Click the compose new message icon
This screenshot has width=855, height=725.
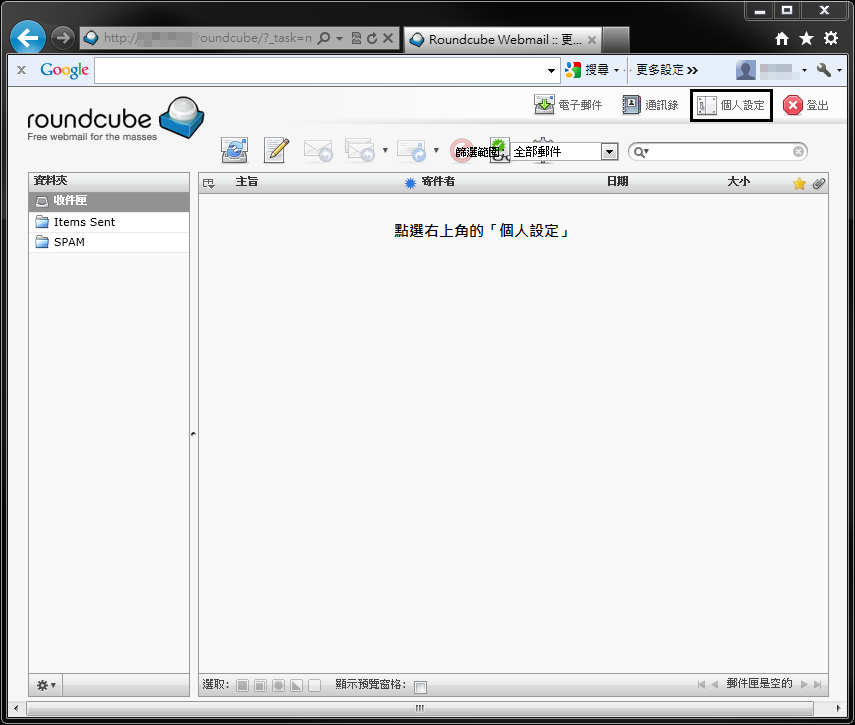(x=276, y=150)
